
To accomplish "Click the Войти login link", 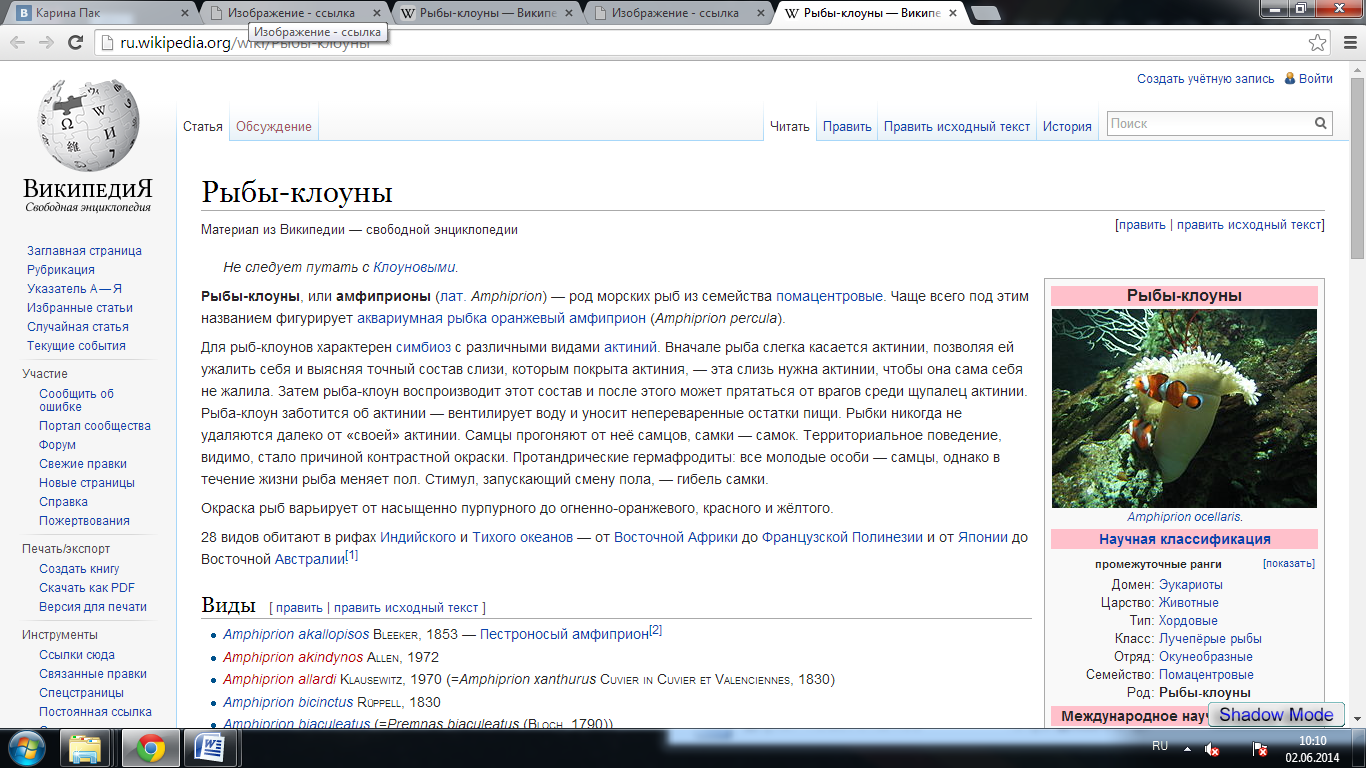I will (x=1316, y=79).
